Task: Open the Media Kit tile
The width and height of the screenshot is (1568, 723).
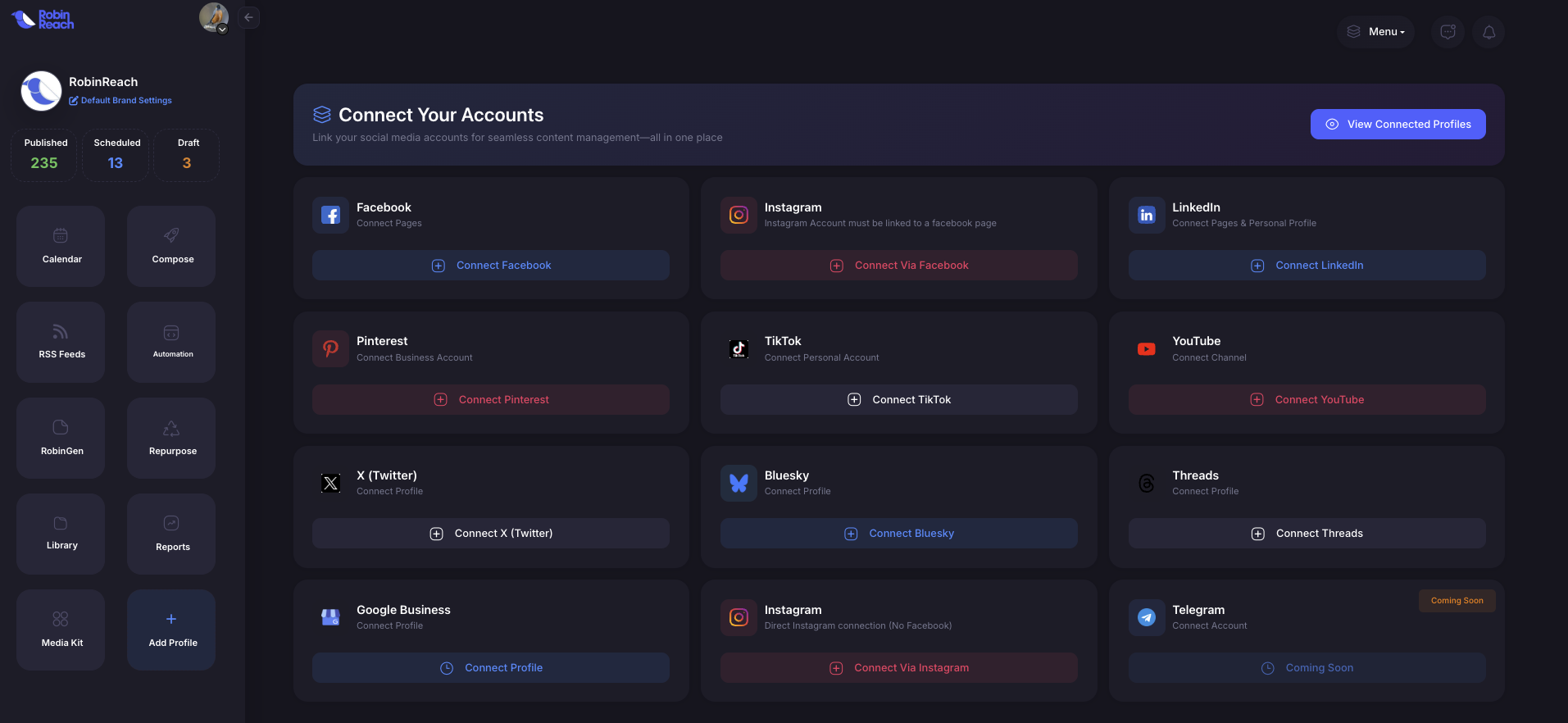Action: tap(61, 630)
